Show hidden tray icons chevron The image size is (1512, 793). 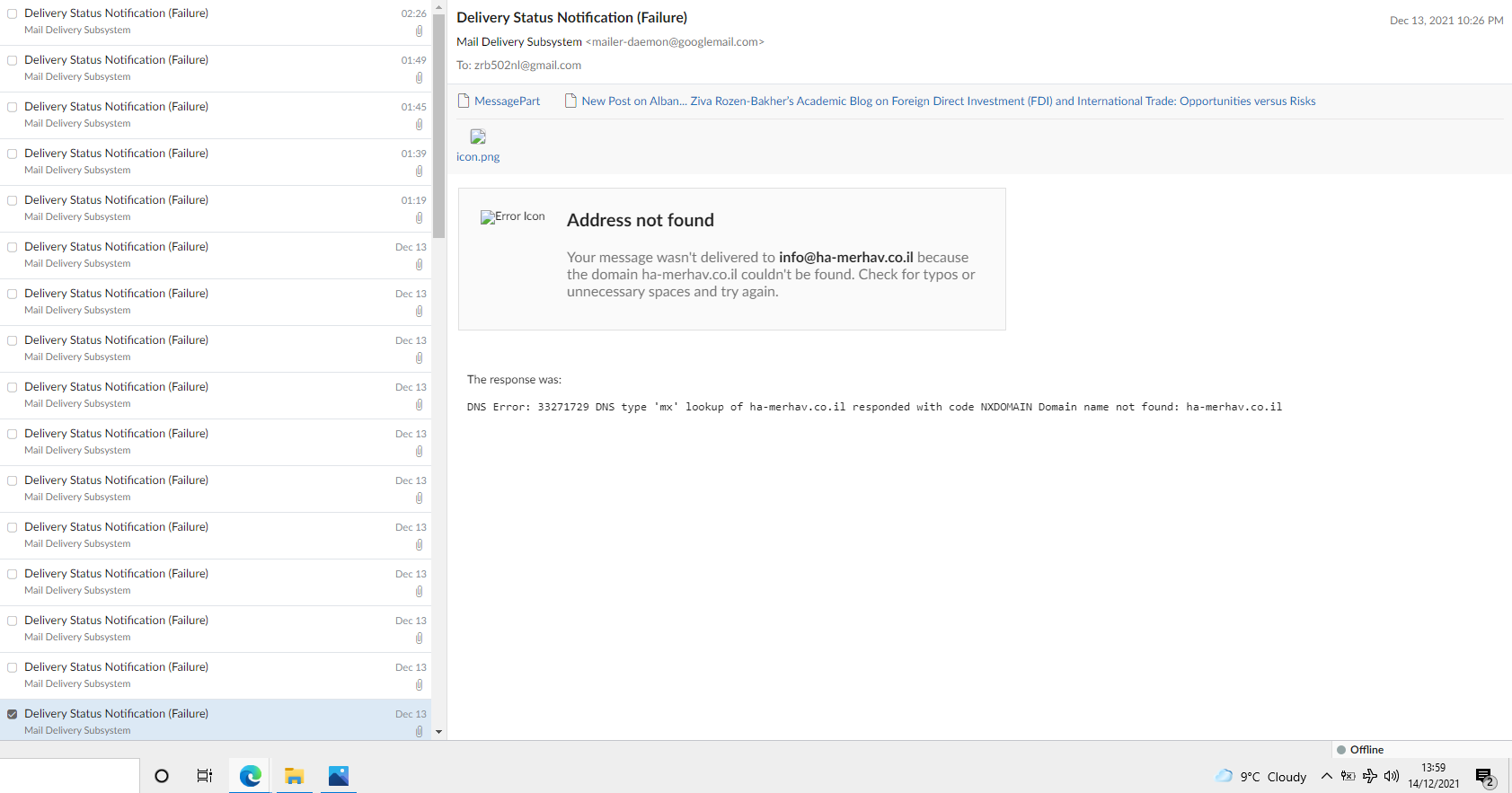[x=1326, y=776]
